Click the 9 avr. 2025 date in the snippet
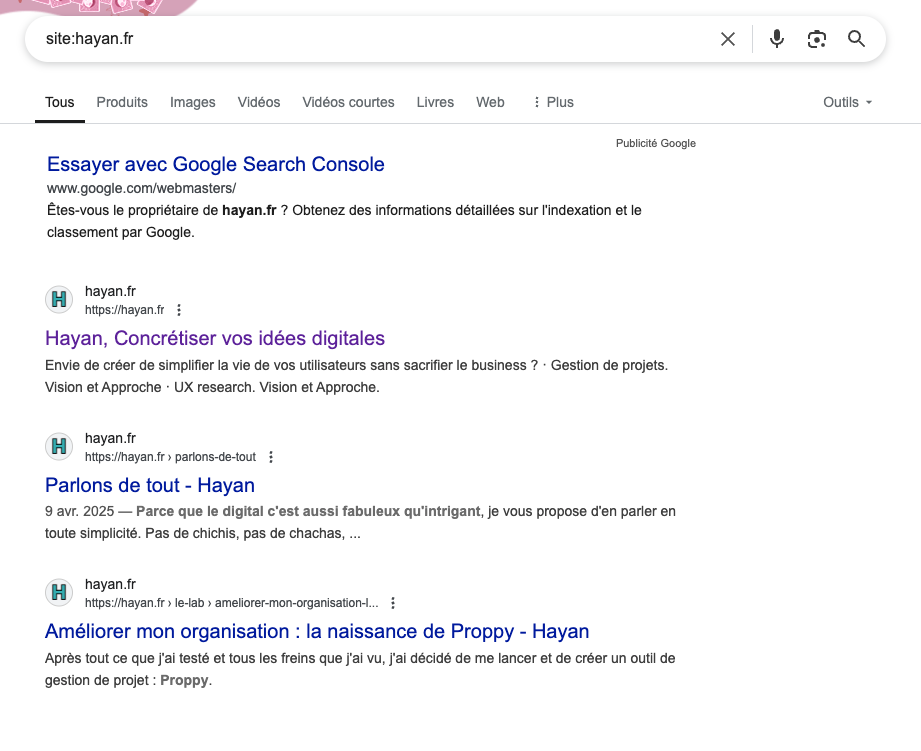This screenshot has height=751, width=921. click(x=79, y=511)
